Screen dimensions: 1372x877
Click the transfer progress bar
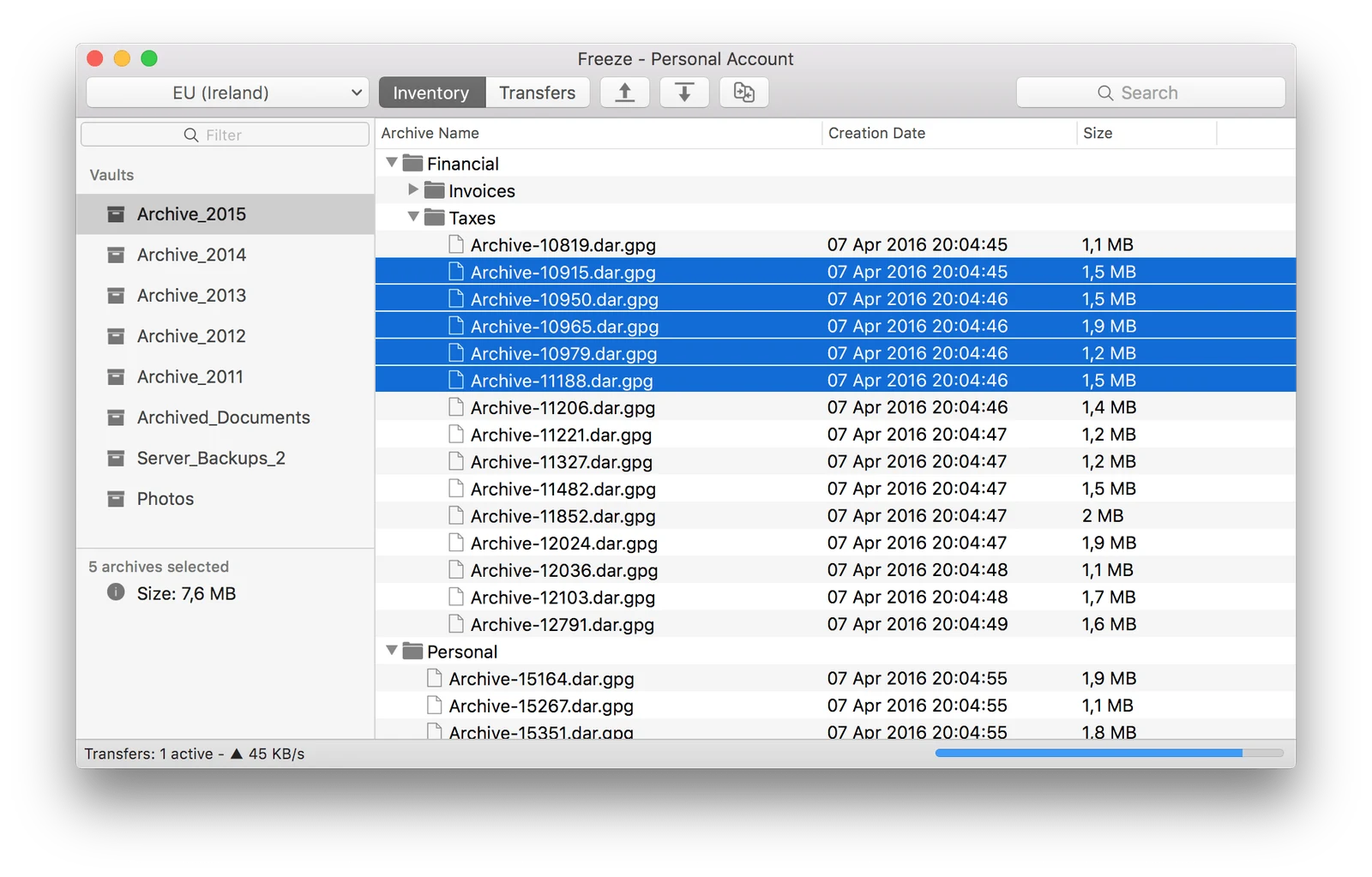pos(1110,753)
